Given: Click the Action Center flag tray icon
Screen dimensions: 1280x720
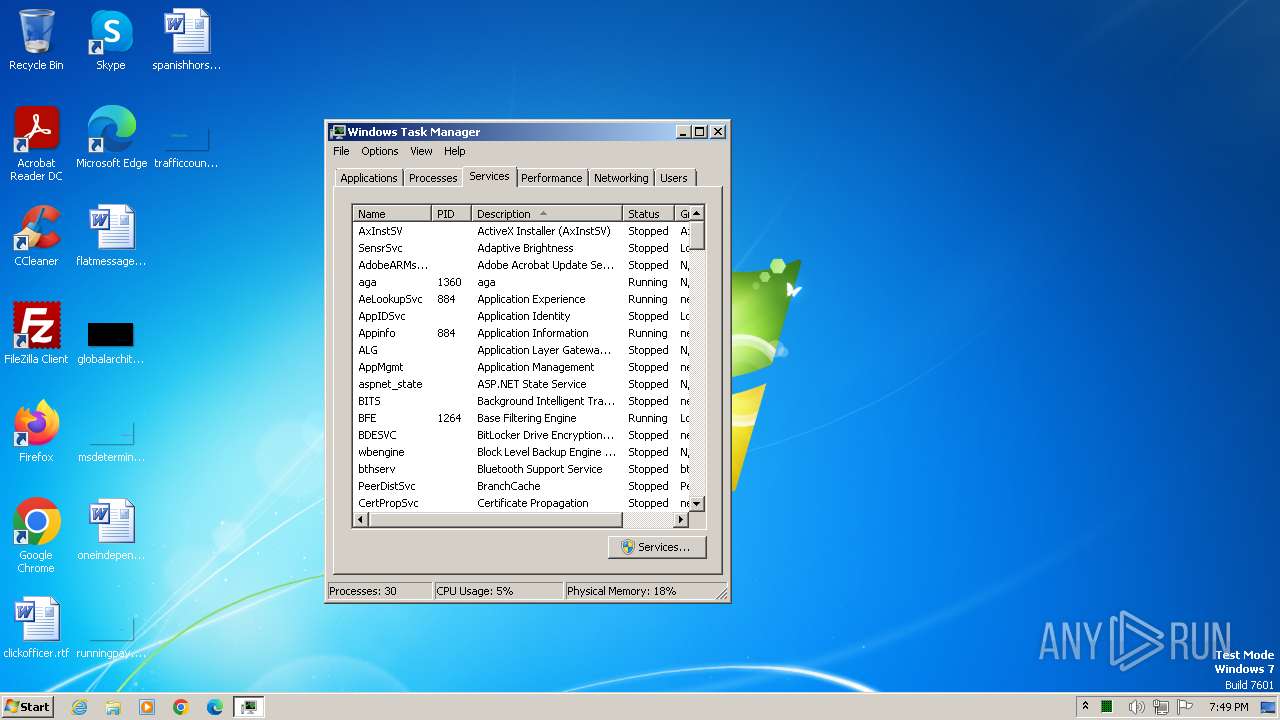Looking at the screenshot, I should click(1184, 707).
